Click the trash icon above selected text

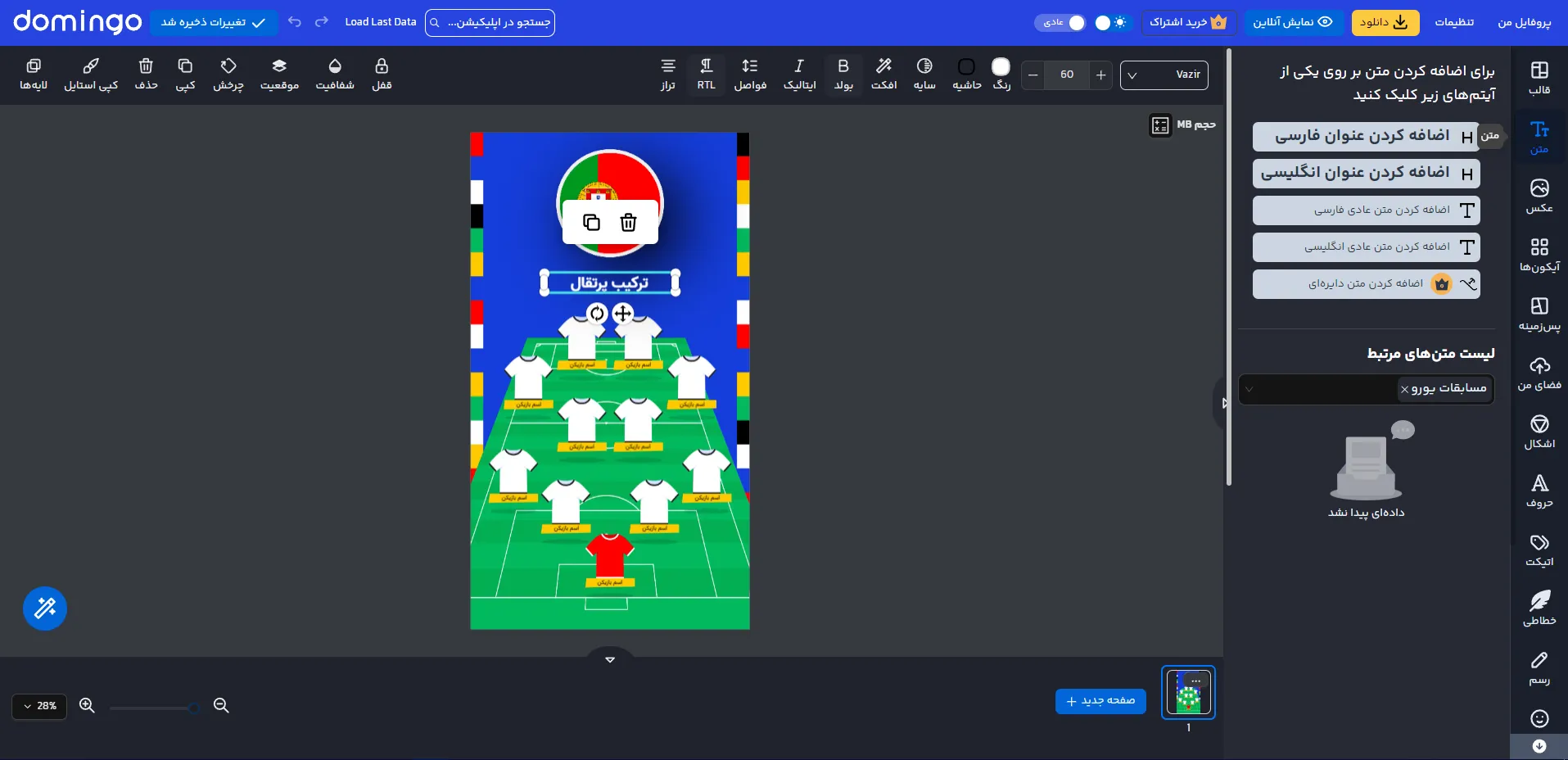click(628, 222)
